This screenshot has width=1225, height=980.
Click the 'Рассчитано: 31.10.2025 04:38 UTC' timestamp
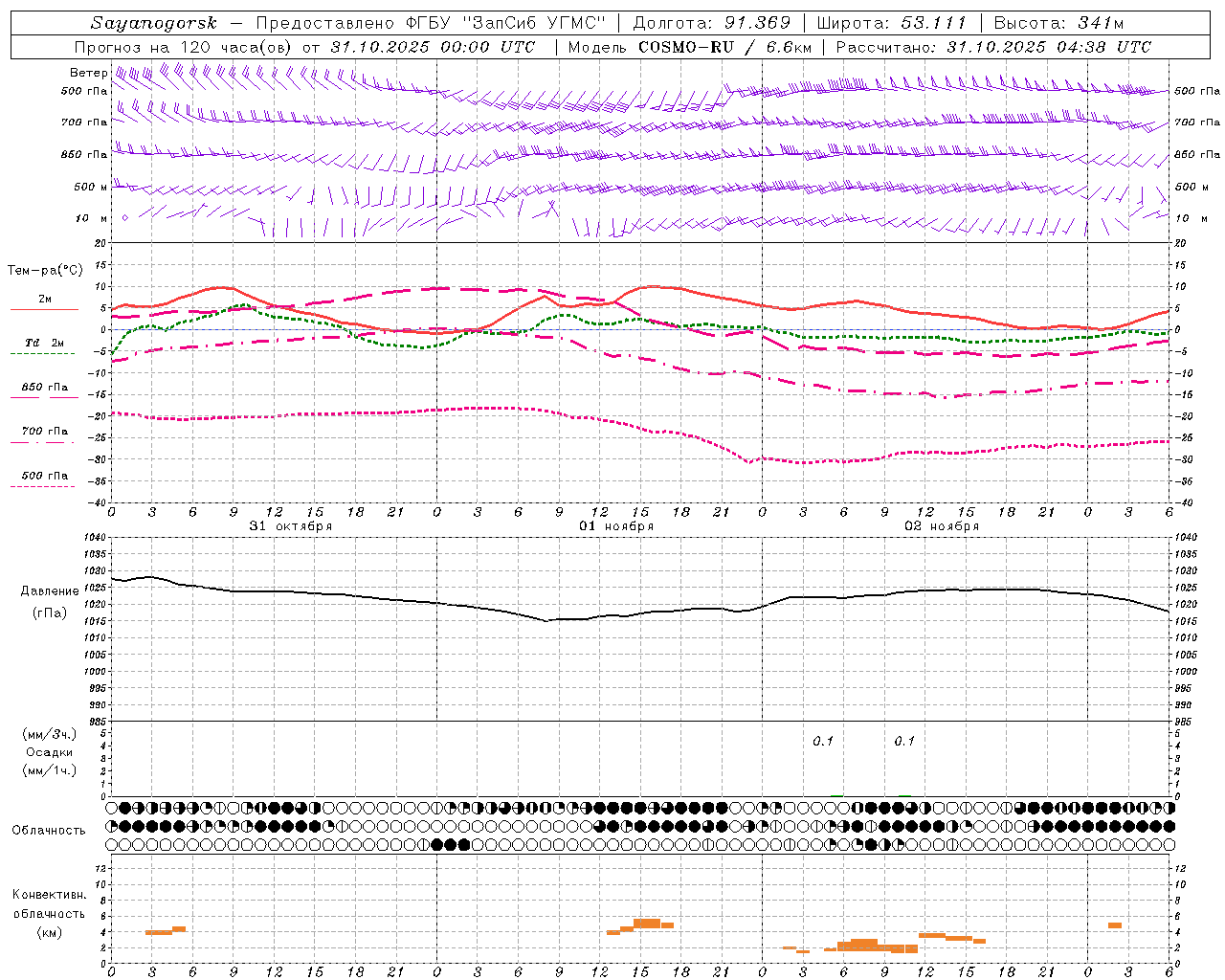(x=994, y=47)
